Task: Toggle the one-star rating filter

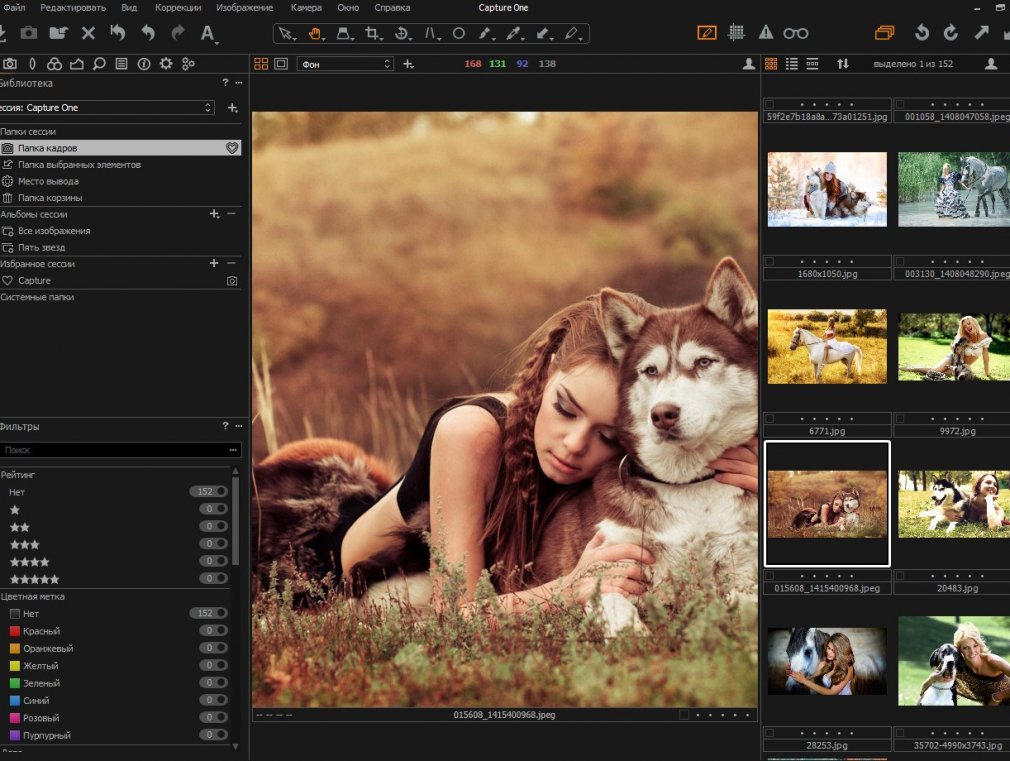Action: [x=213, y=509]
